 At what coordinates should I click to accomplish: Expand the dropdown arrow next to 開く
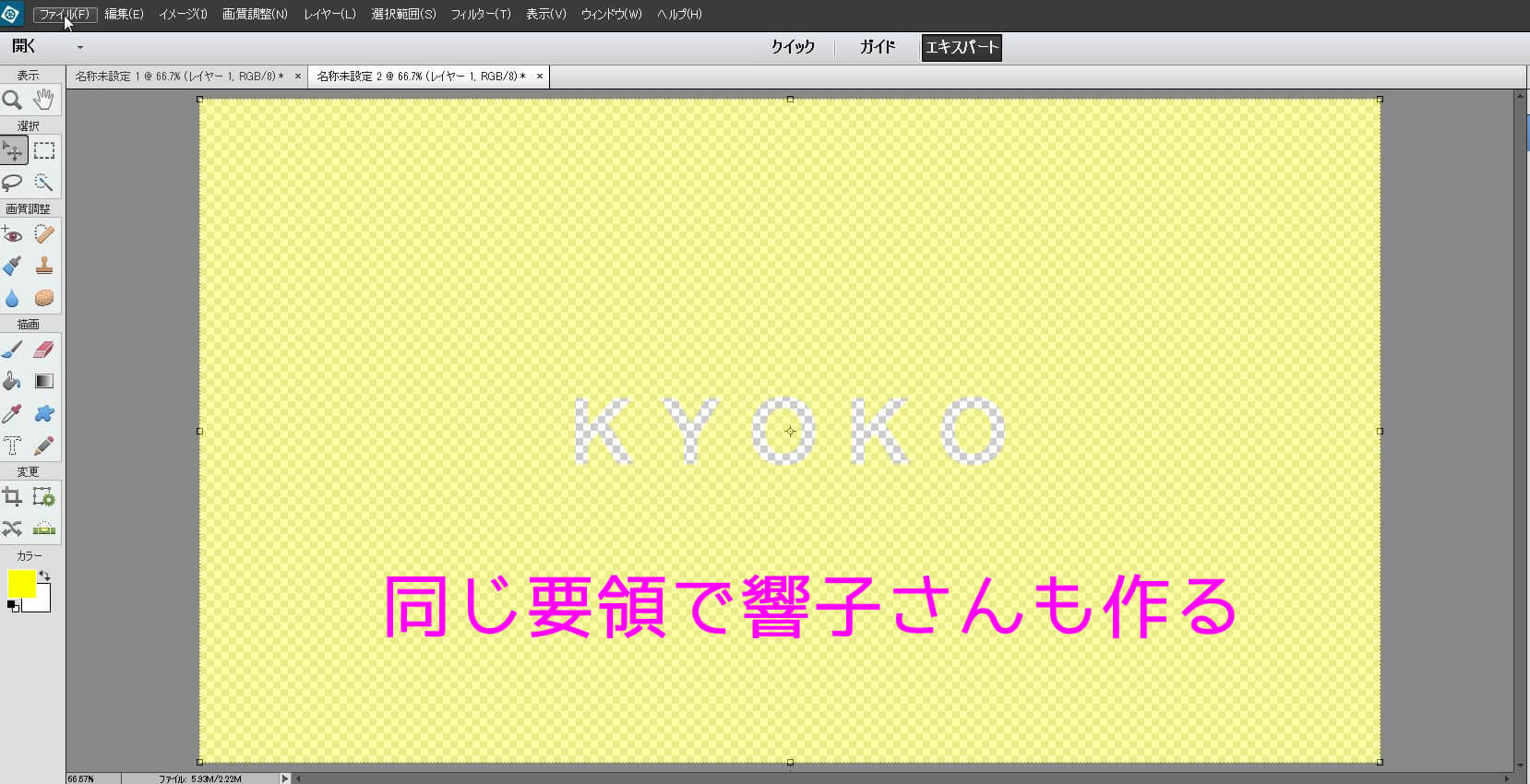80,47
